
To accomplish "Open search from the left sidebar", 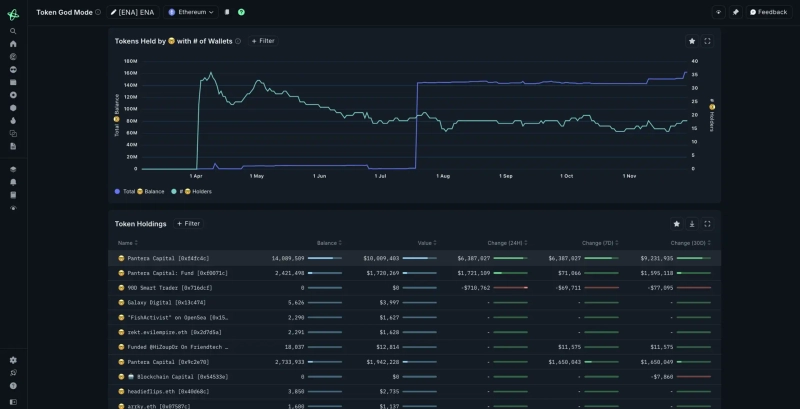I will click(x=13, y=31).
